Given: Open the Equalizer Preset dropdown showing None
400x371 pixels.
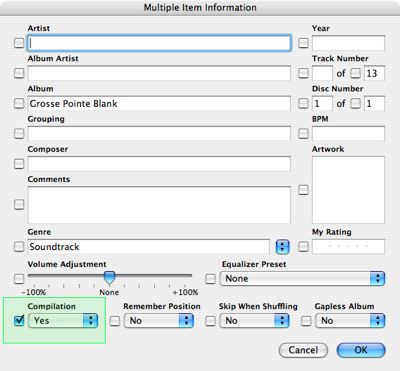Looking at the screenshot, I should click(302, 279).
